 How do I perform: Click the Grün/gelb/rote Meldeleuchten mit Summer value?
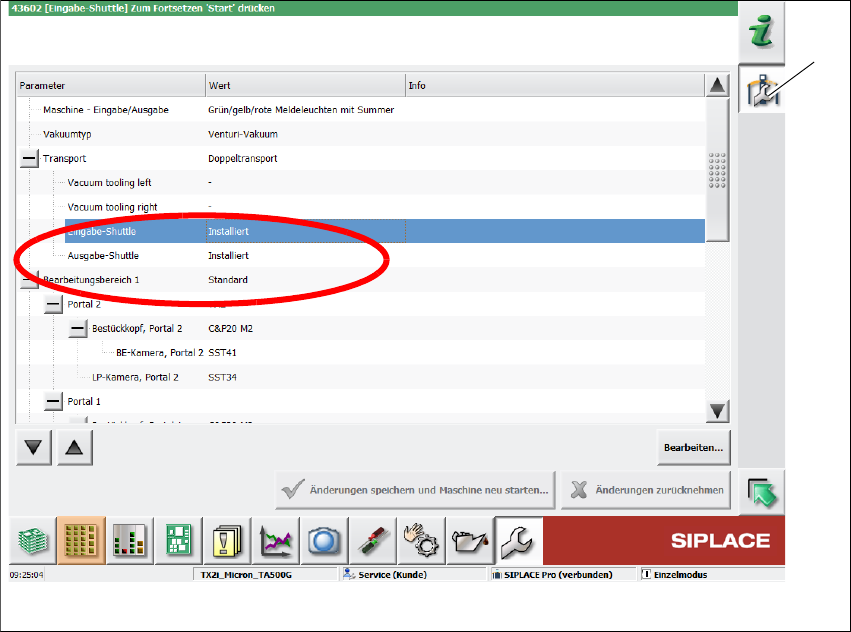point(301,110)
